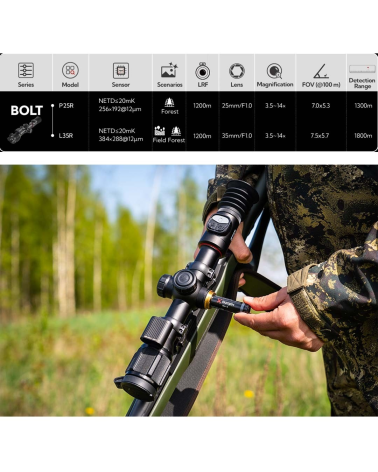Image resolution: width=378 pixels, height=472 pixels.
Task: Select the P25R model label
Action: pyautogui.click(x=66, y=106)
